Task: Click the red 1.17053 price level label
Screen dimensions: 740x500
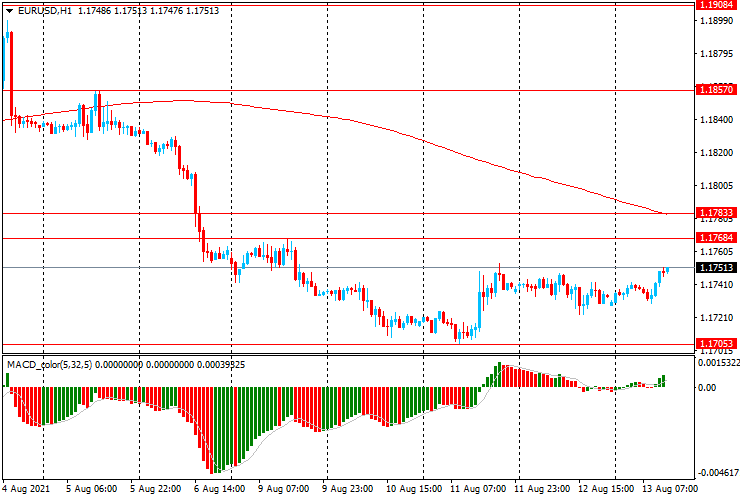Action: pyautogui.click(x=716, y=344)
